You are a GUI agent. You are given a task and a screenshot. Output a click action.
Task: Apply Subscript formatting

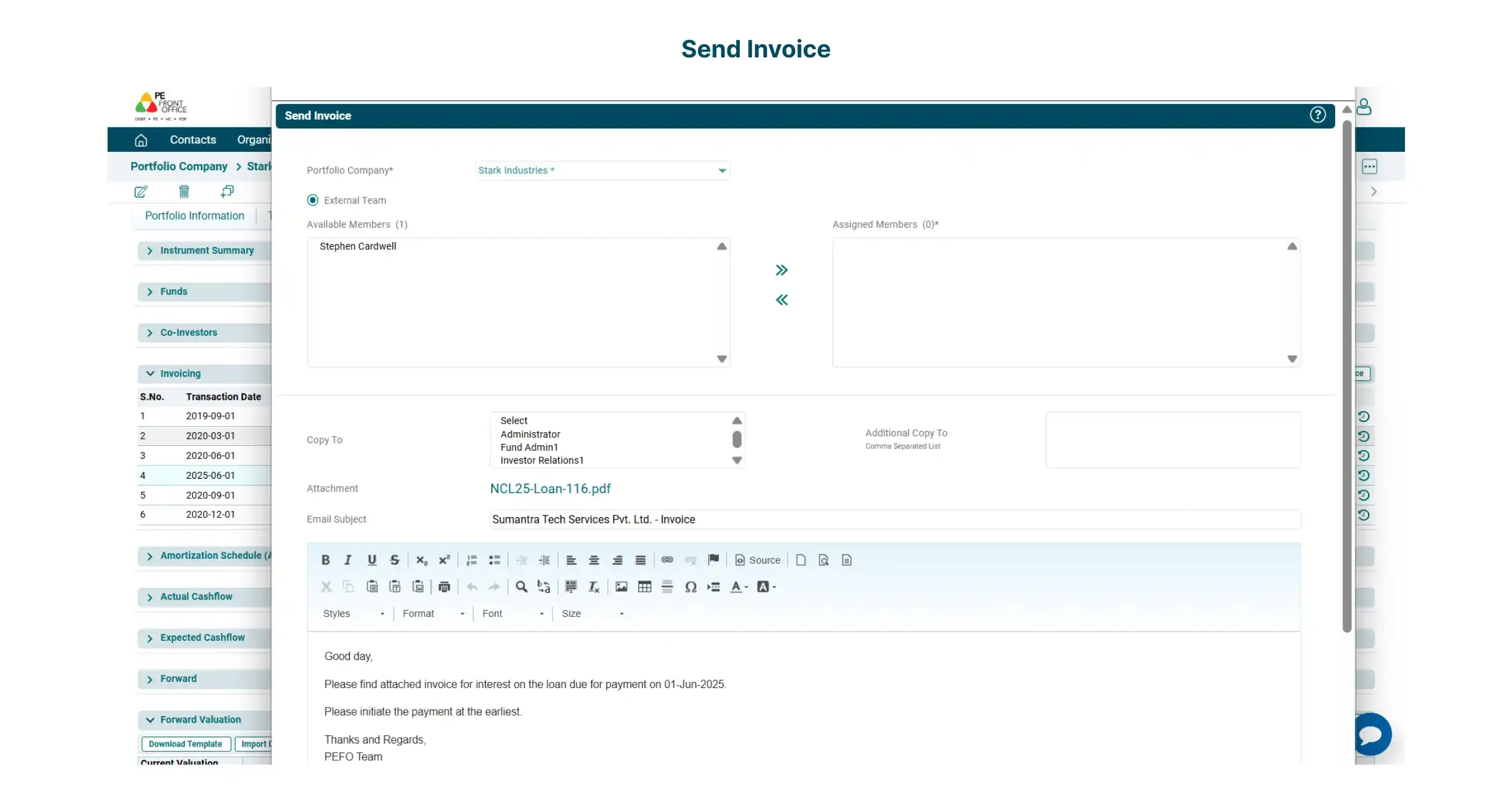[x=421, y=560]
